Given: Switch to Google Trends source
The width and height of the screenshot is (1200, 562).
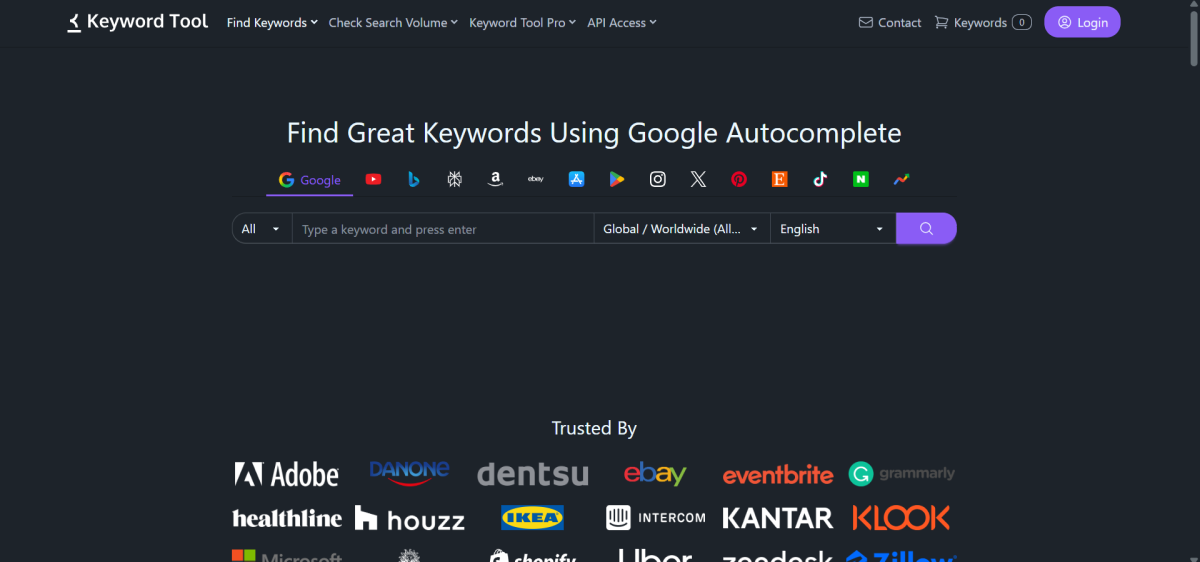Looking at the screenshot, I should tap(902, 179).
